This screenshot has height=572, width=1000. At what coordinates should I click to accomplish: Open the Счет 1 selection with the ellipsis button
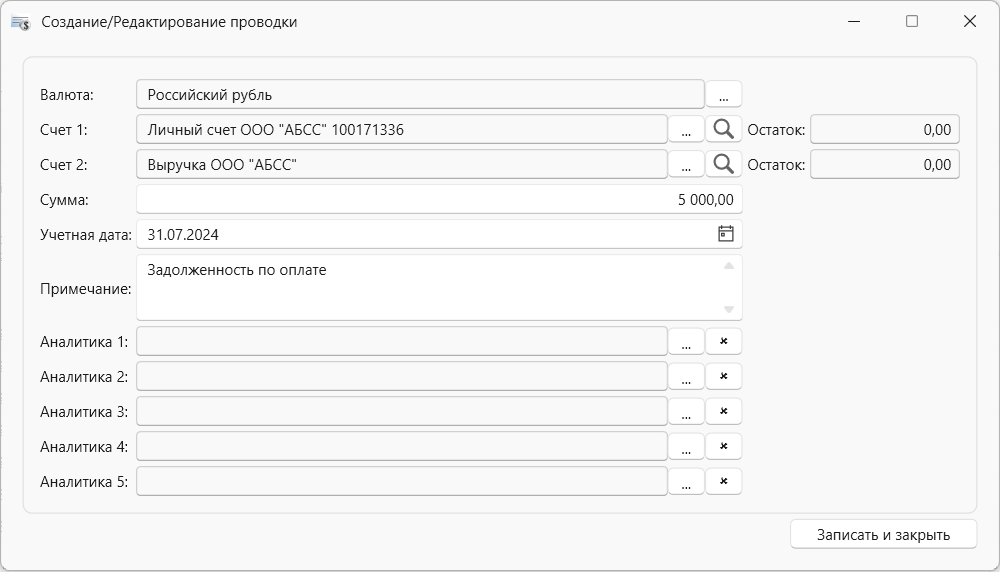(x=686, y=129)
